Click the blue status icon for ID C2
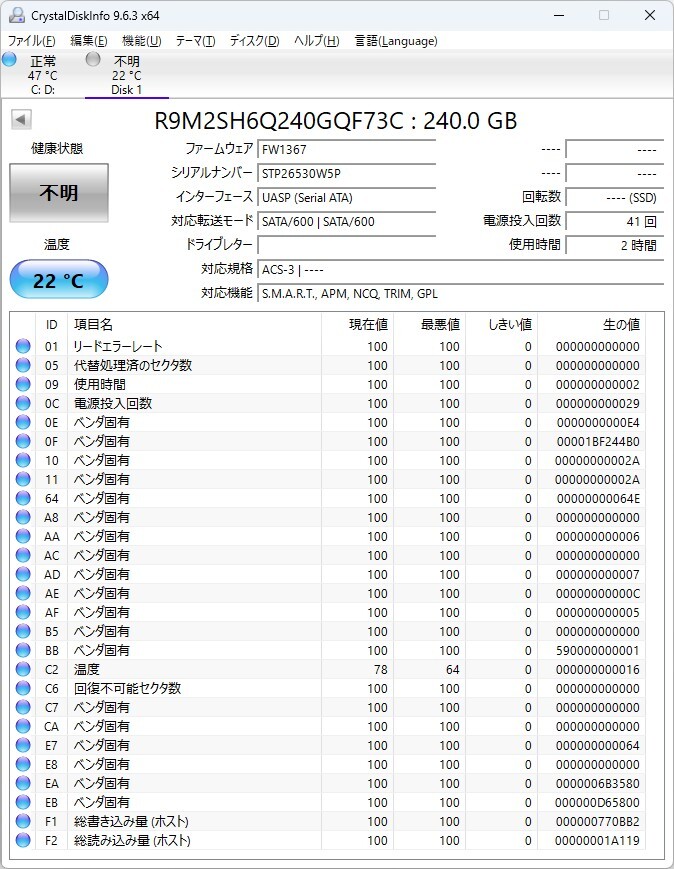674x869 pixels. 23,669
